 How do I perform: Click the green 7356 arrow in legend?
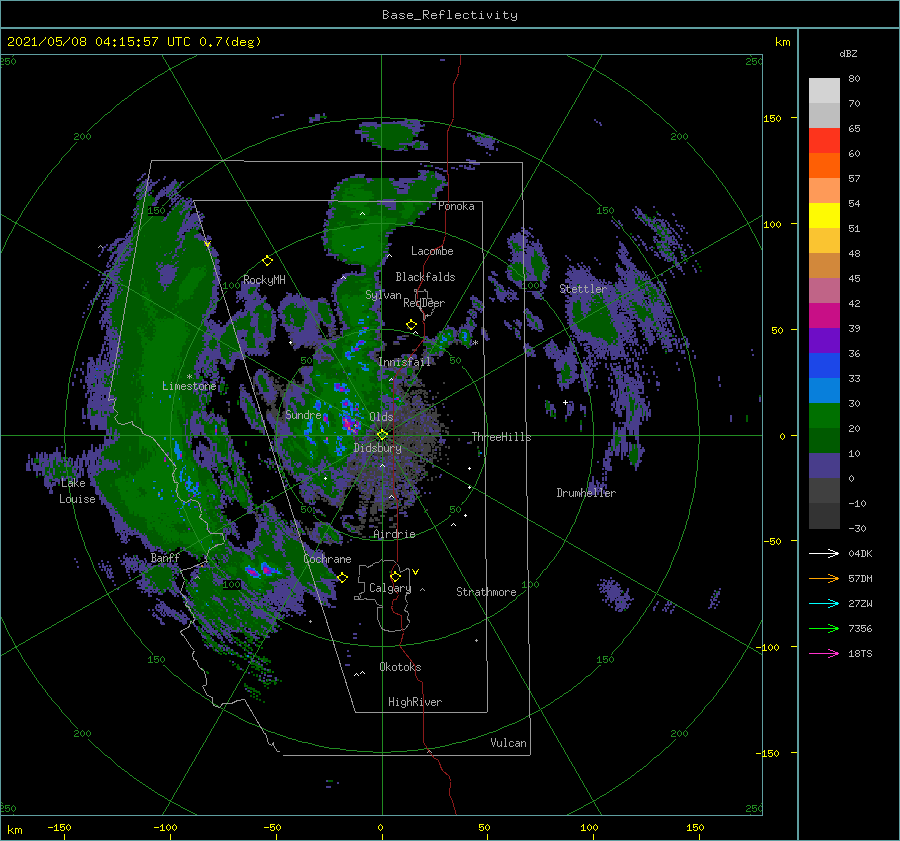pos(824,629)
